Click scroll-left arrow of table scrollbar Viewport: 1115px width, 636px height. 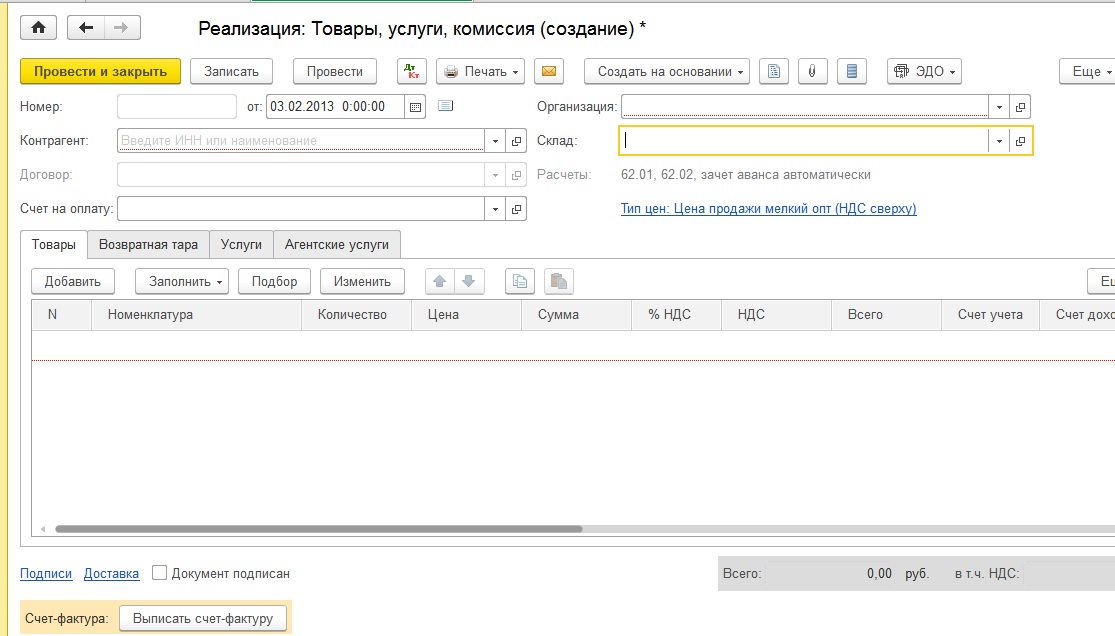43,529
